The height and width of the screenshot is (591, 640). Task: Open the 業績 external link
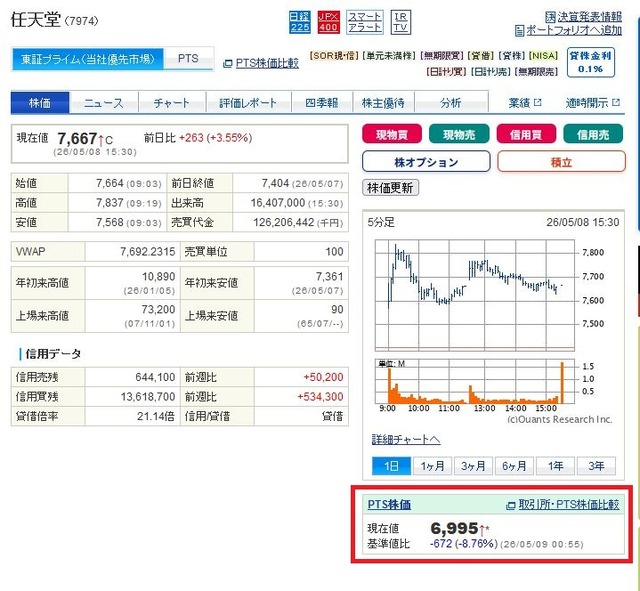524,103
